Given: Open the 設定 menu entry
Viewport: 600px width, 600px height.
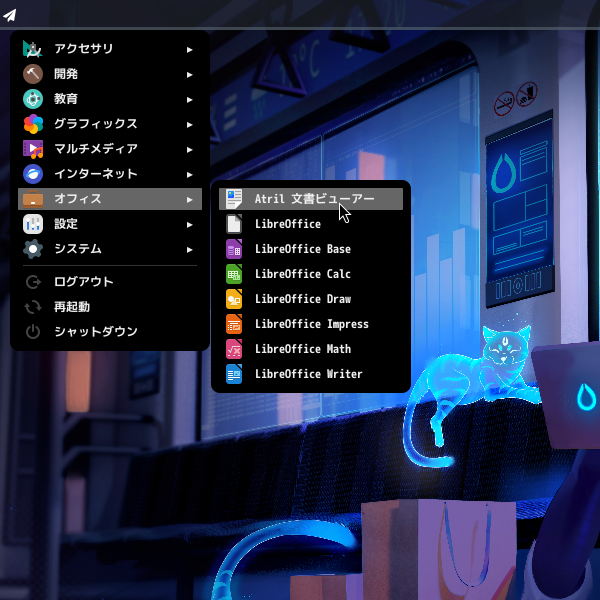Looking at the screenshot, I should point(110,224).
